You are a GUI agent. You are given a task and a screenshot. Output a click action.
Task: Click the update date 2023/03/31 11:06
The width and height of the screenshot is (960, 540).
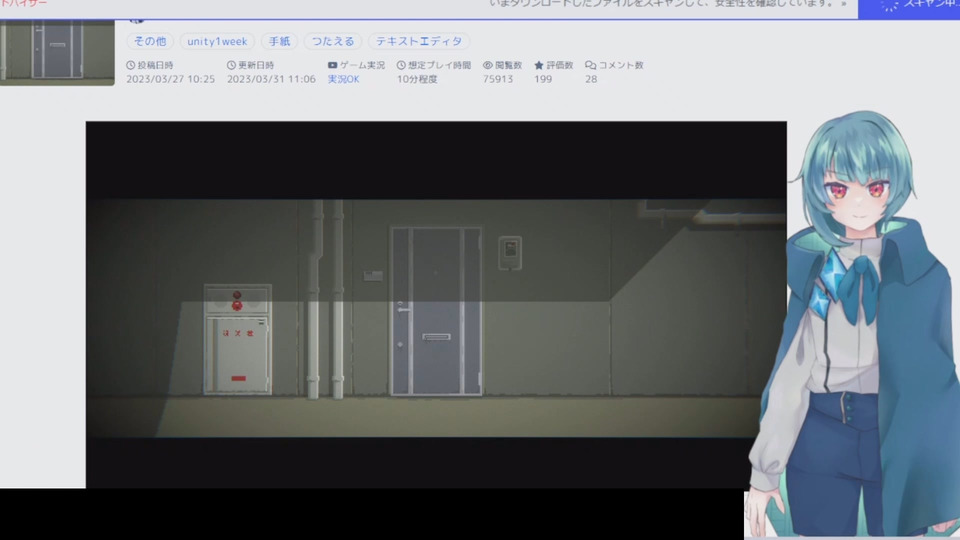pos(271,79)
